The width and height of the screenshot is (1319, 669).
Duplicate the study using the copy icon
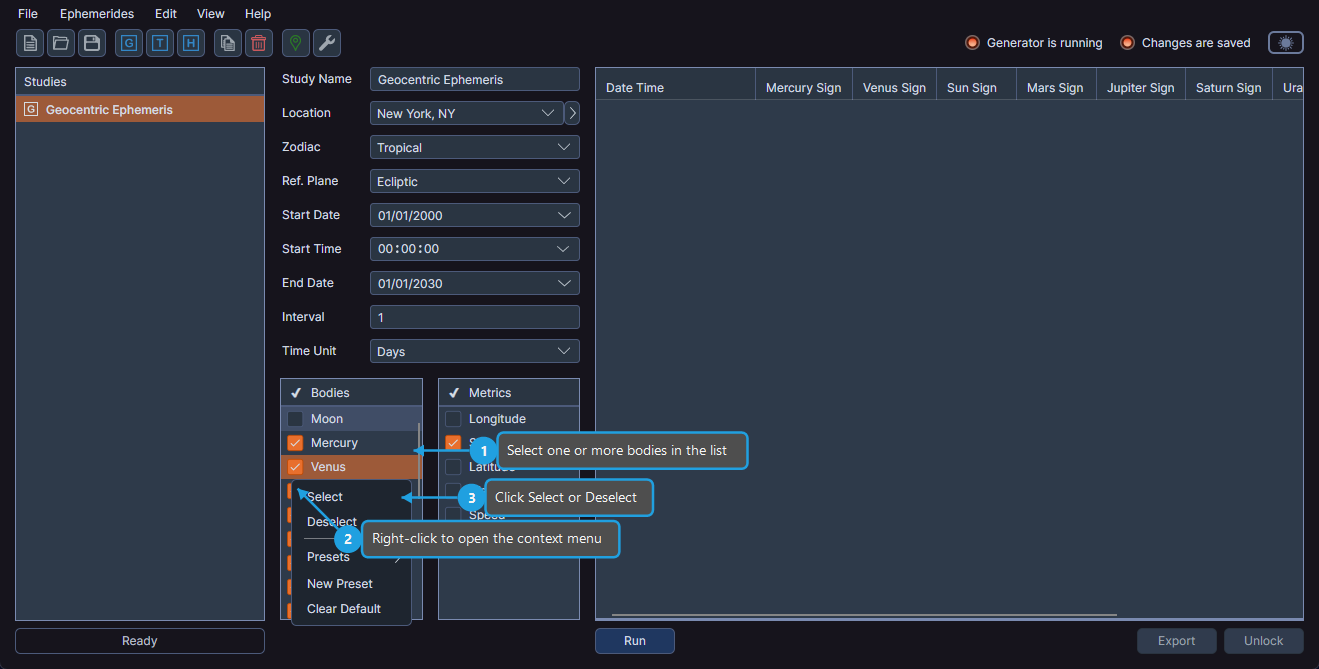pos(227,43)
